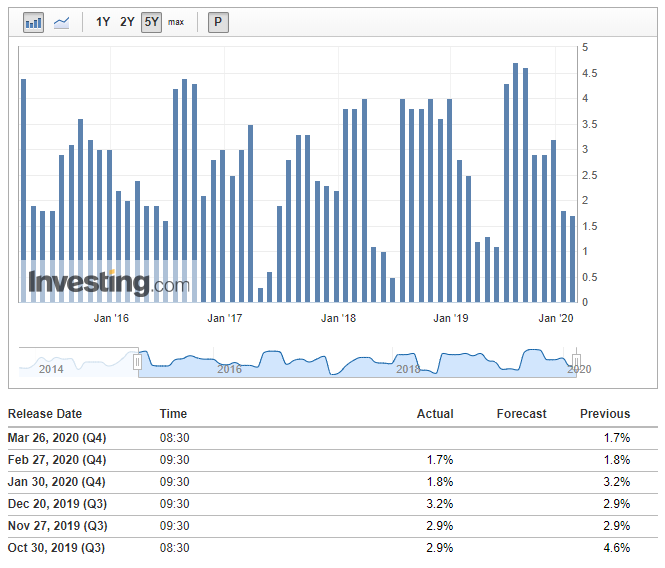Click the Jan '16 axis label

click(111, 318)
